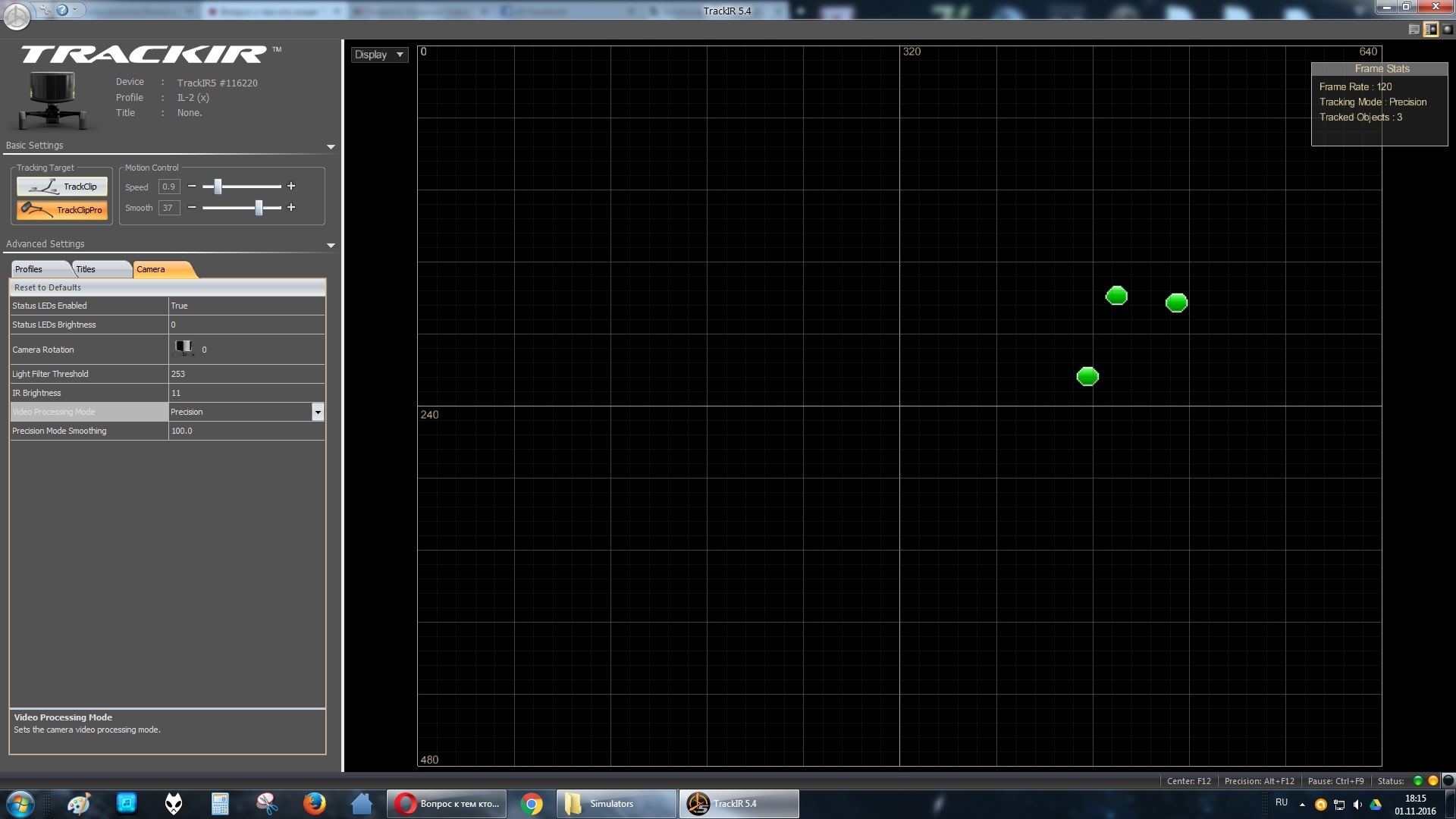Click the Pause: Ctrl+F9 status entry
This screenshot has width=1456, height=819.
click(1335, 781)
